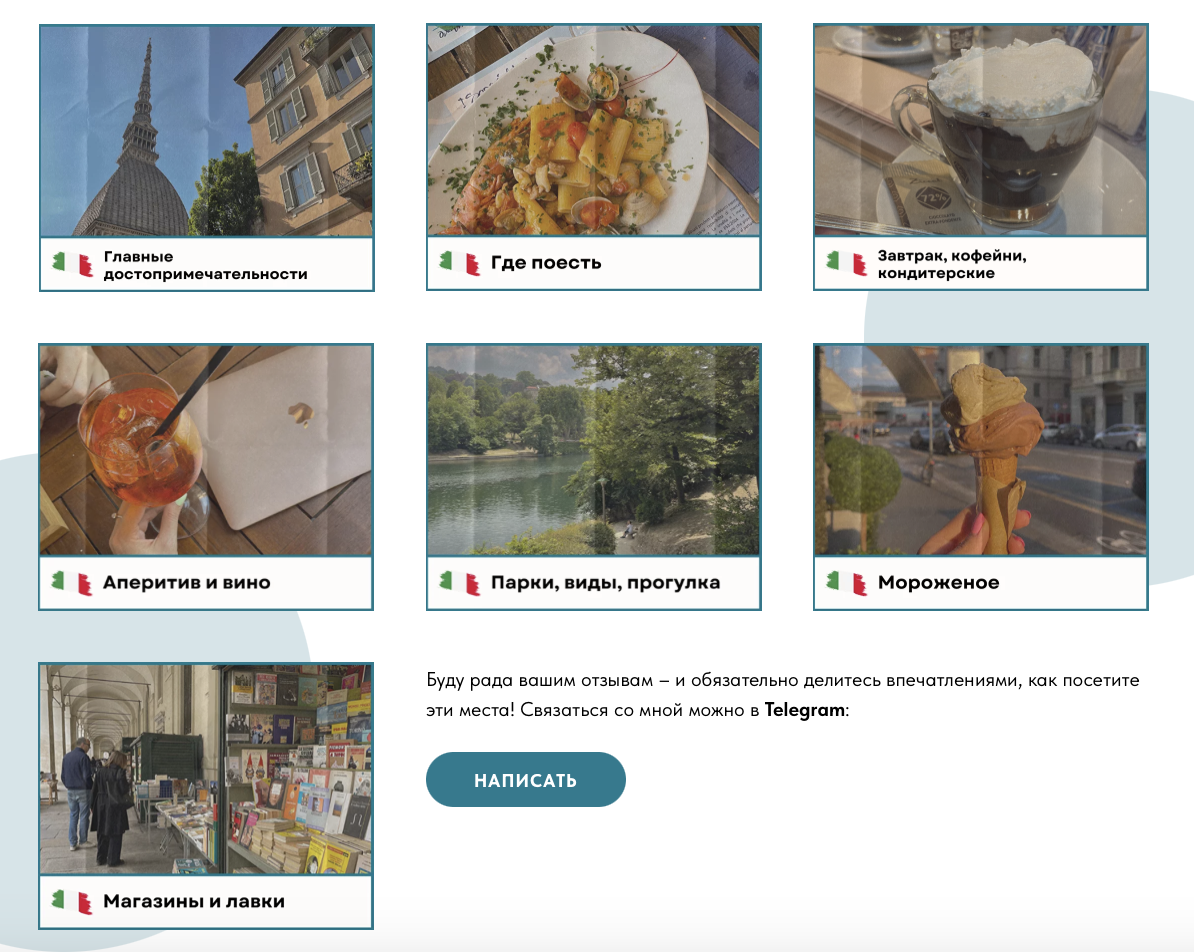
Task: Open the chocolate ice cream cone photo
Action: [x=980, y=450]
